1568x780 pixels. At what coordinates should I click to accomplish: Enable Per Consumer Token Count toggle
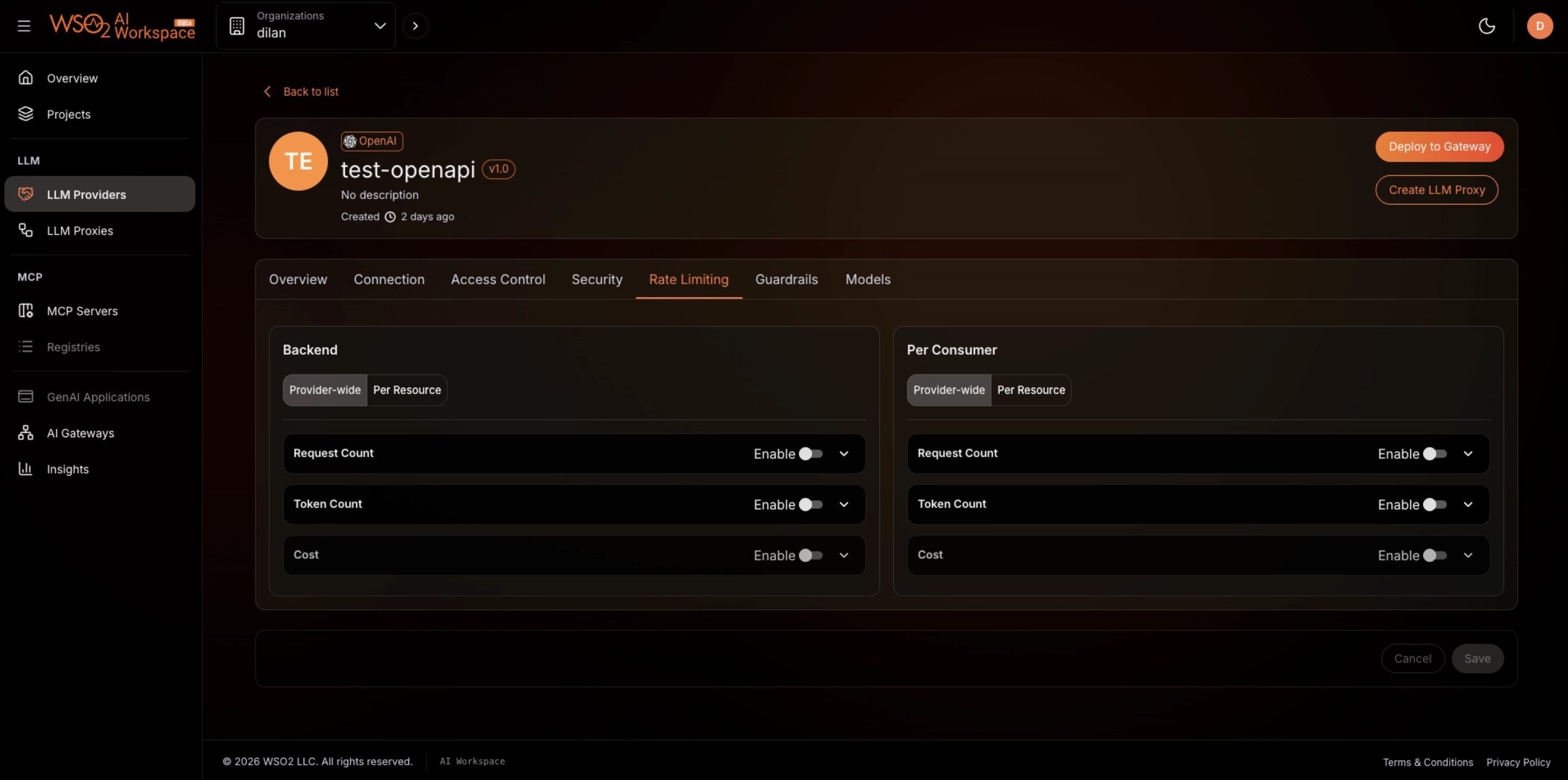[1435, 505]
